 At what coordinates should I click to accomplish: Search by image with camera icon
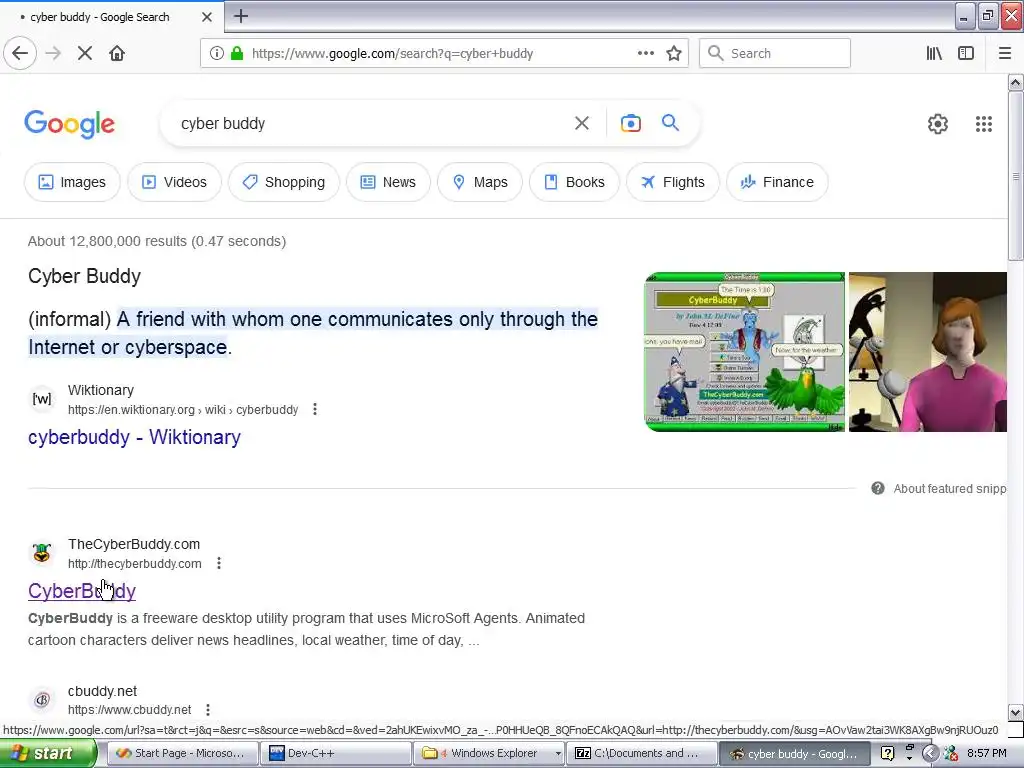pos(631,123)
